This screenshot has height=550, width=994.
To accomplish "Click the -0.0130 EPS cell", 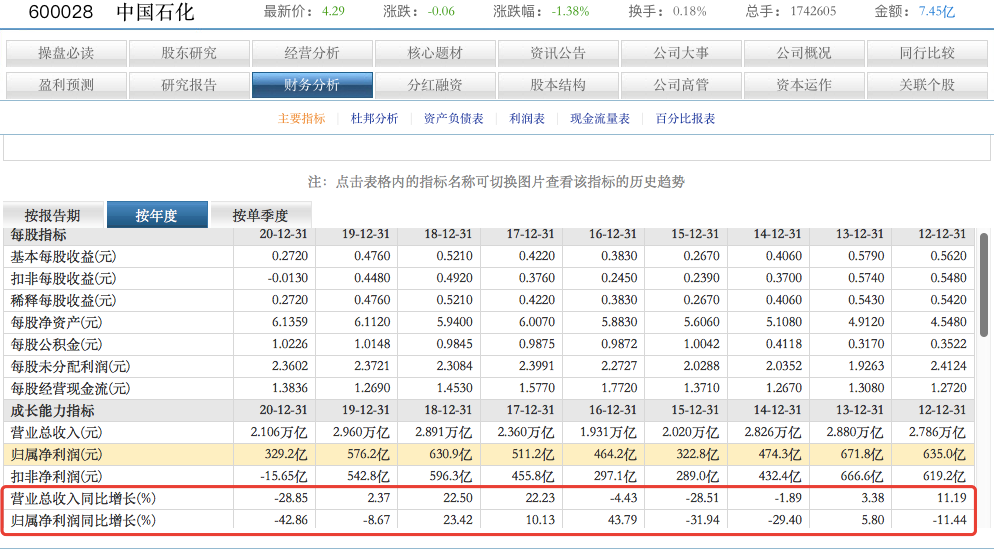I will click(x=288, y=278).
